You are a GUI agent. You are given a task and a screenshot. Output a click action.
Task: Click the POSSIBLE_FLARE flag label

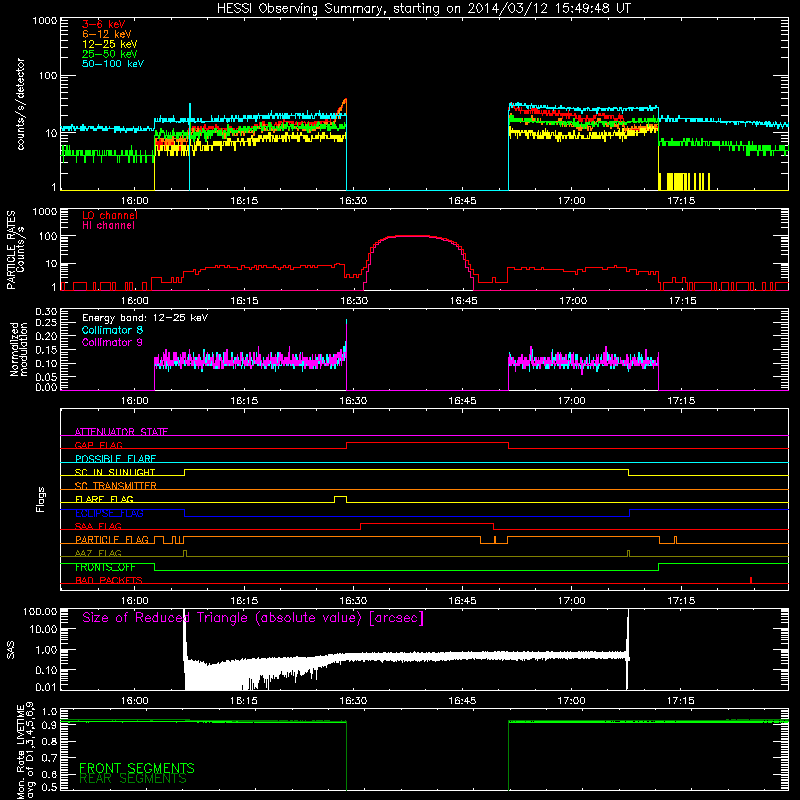click(115, 459)
